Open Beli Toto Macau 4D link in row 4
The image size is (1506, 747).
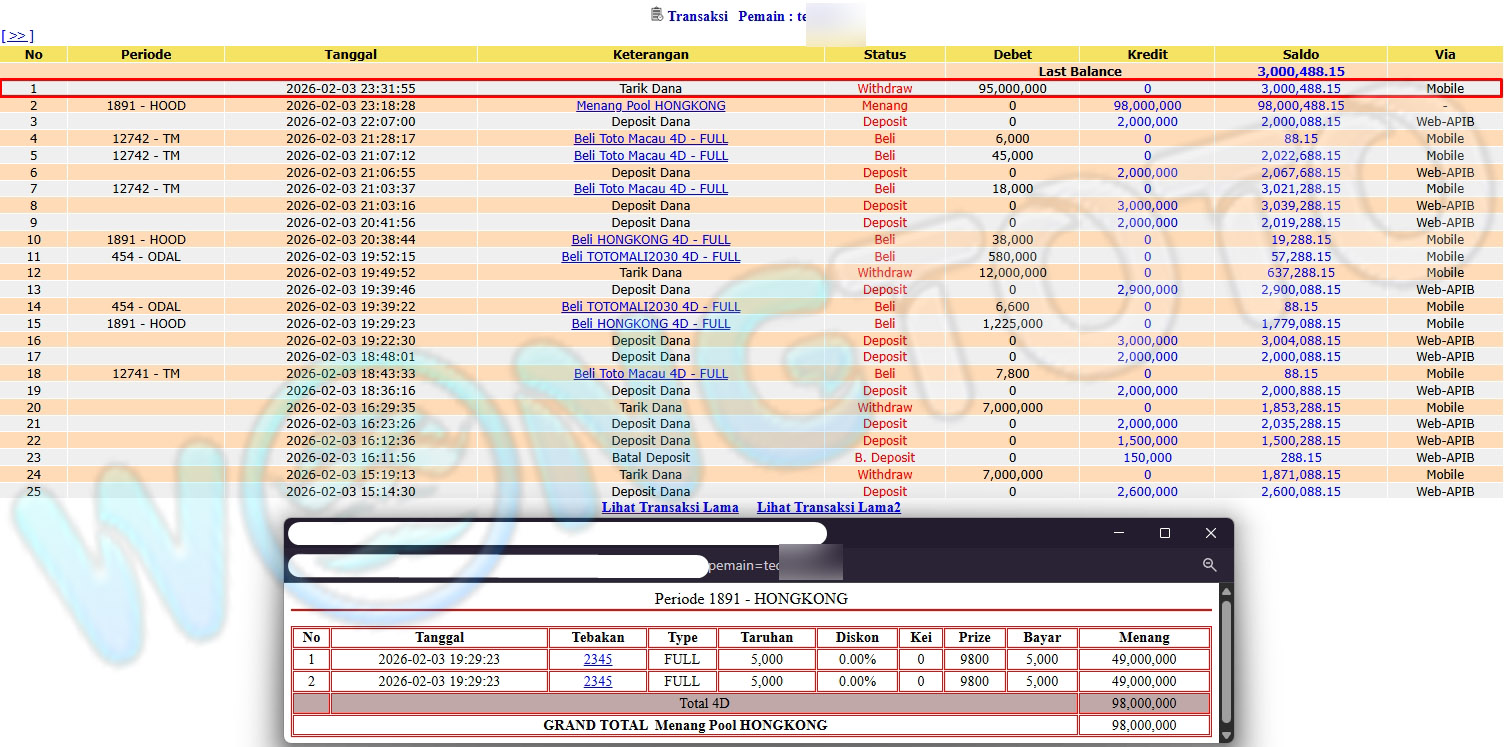(650, 139)
